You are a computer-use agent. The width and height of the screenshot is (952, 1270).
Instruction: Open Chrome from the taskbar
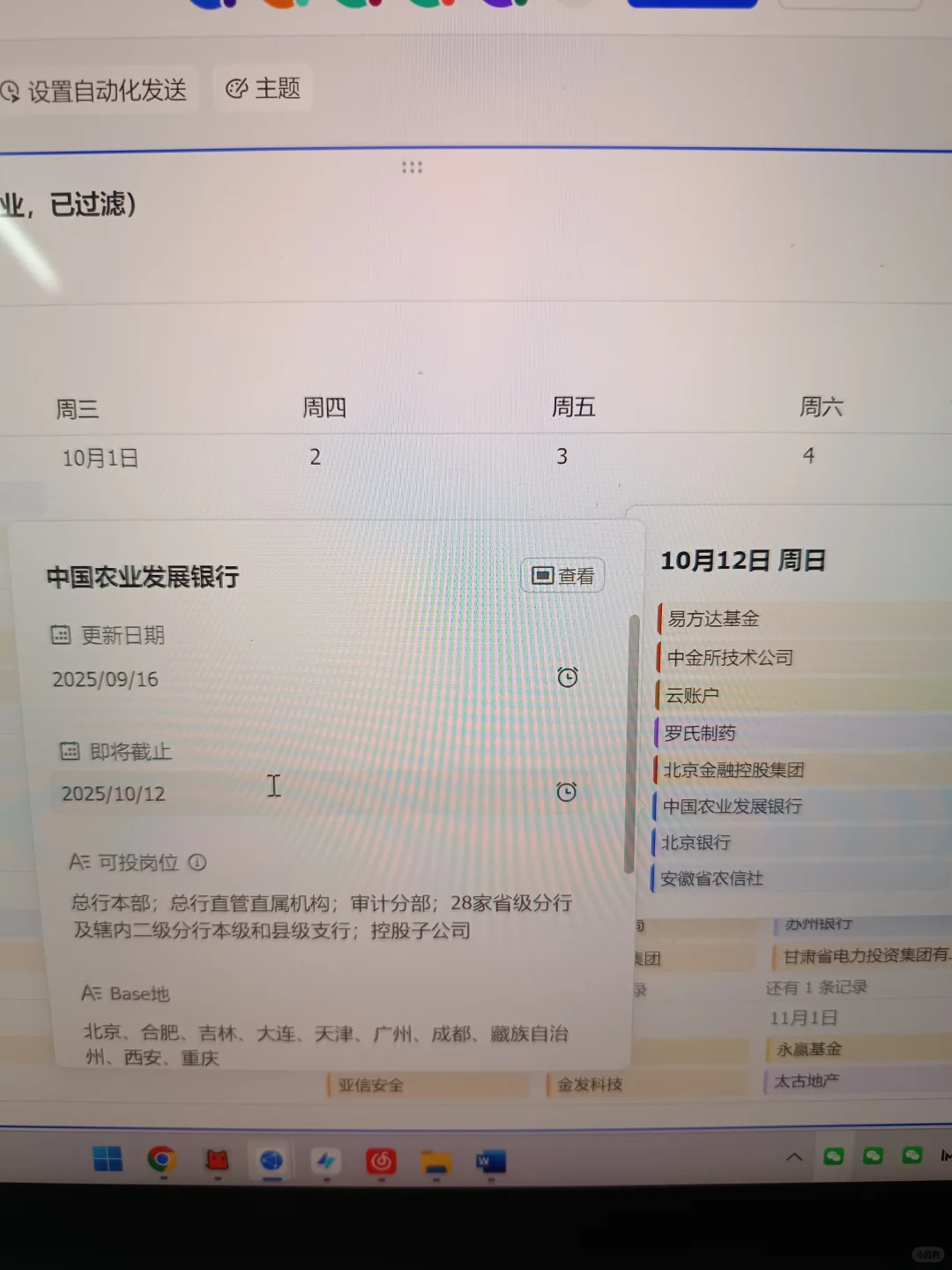[162, 1159]
